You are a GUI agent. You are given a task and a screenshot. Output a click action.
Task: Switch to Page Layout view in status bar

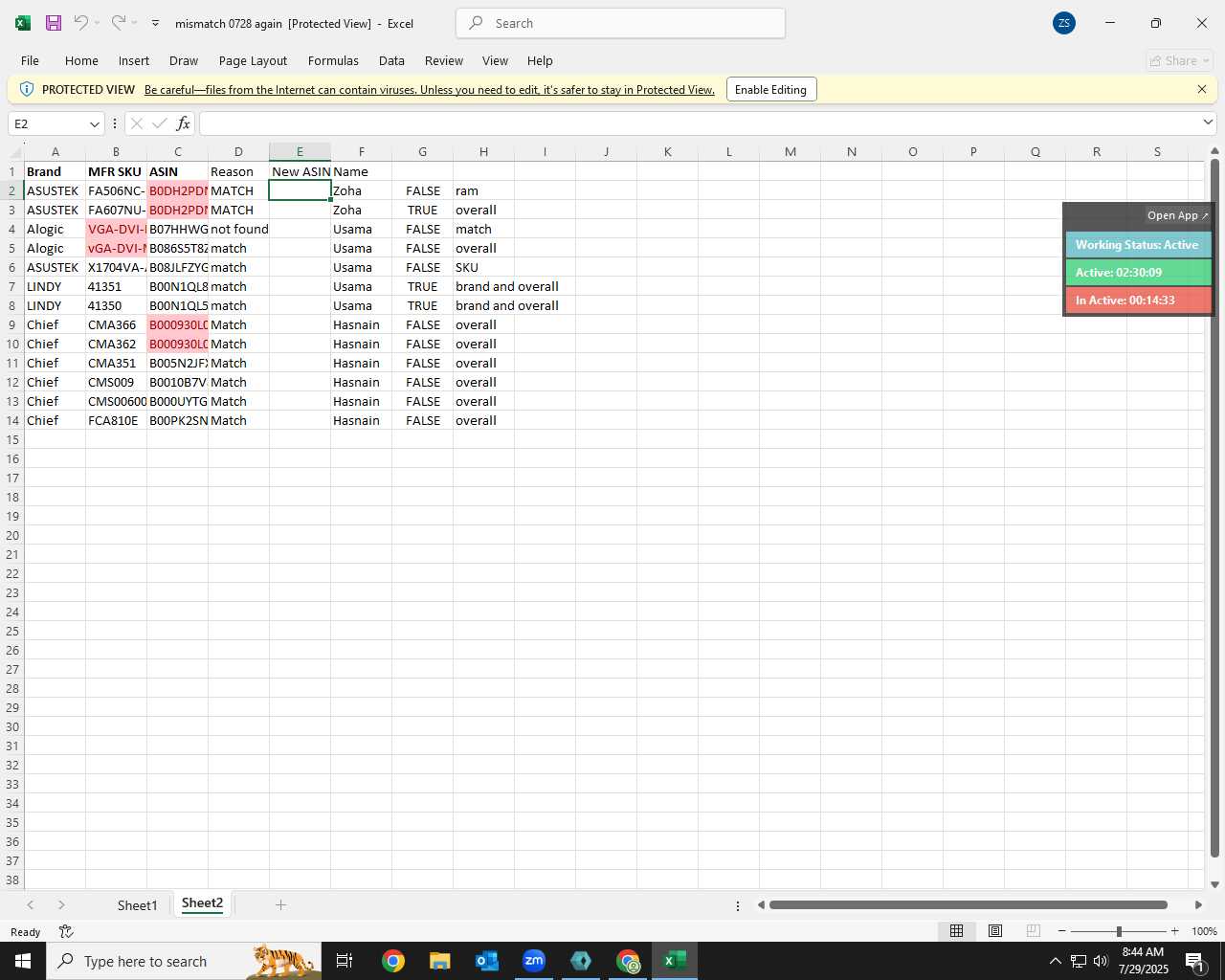coord(995,931)
